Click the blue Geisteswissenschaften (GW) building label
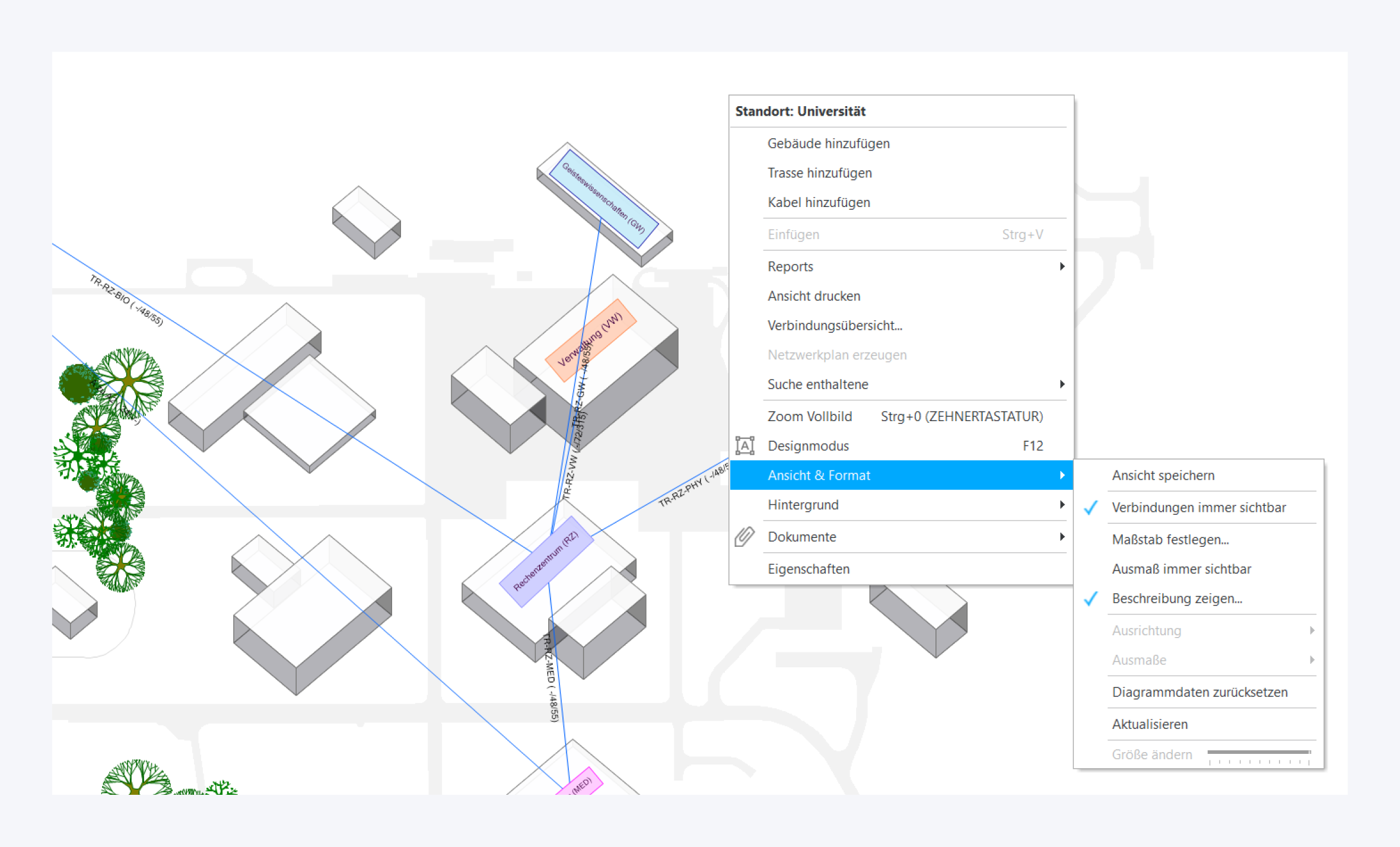Screen dimensions: 1400x847 click(603, 198)
